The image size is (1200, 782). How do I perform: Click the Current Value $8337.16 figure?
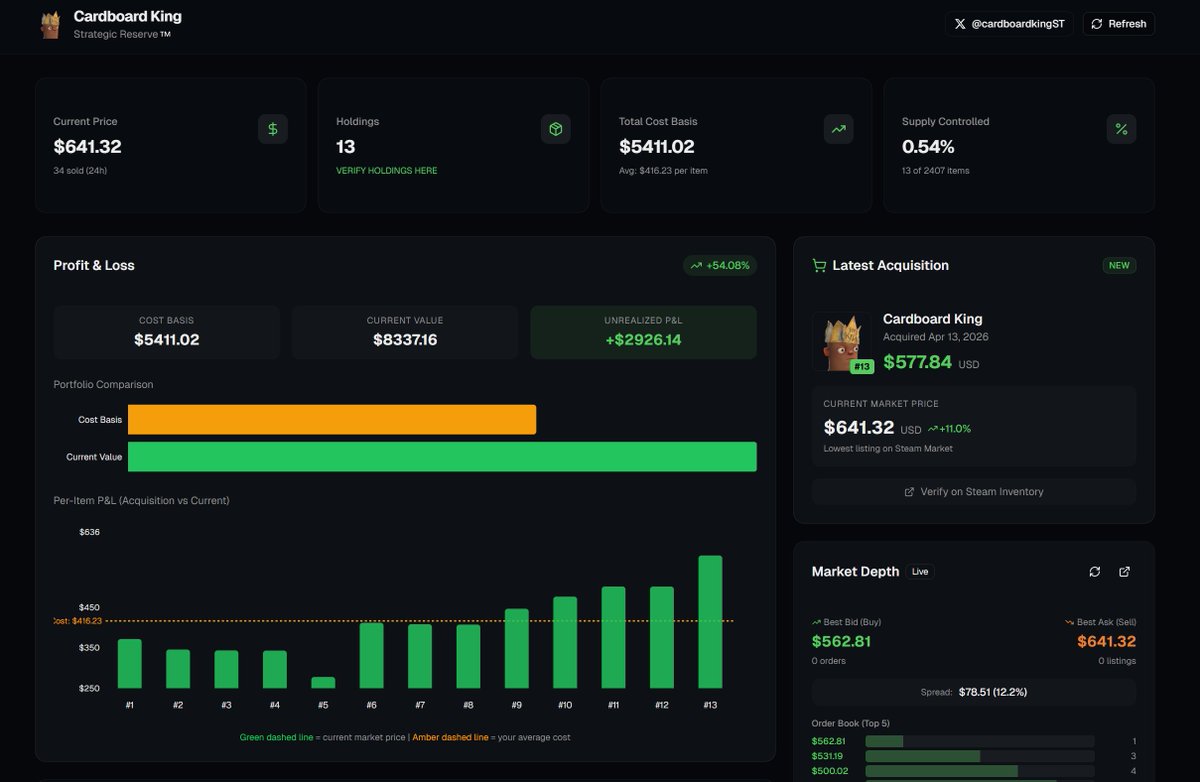[405, 340]
